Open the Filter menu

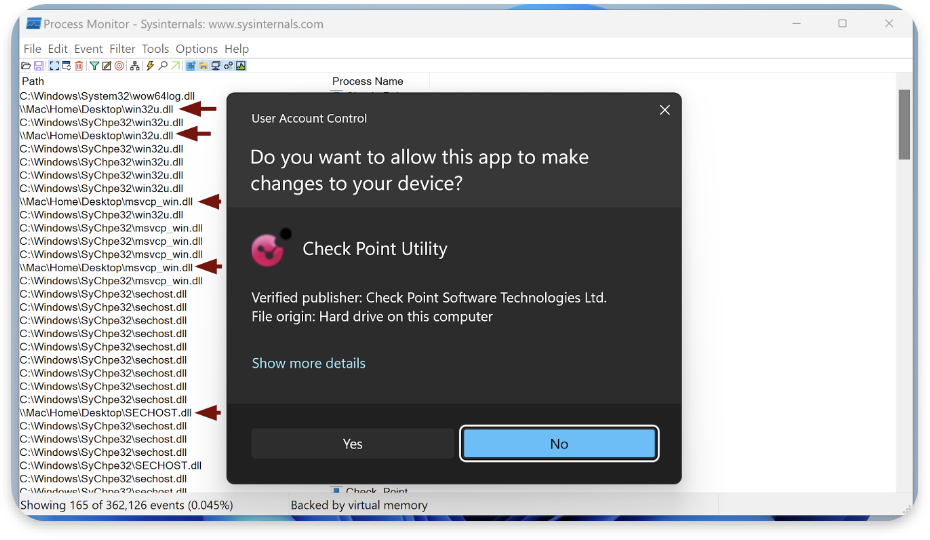click(122, 49)
